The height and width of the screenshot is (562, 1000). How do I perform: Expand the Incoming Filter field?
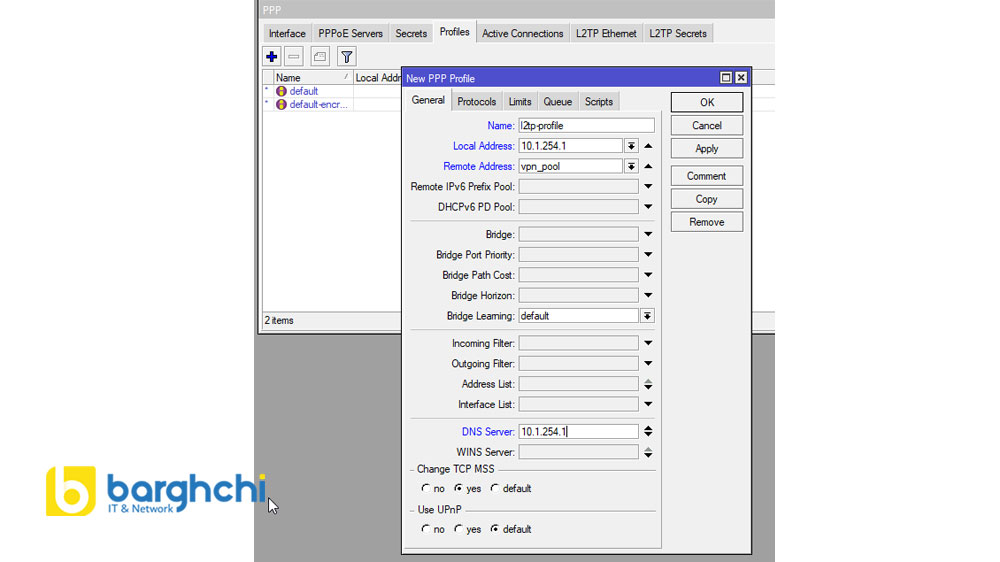(x=648, y=343)
